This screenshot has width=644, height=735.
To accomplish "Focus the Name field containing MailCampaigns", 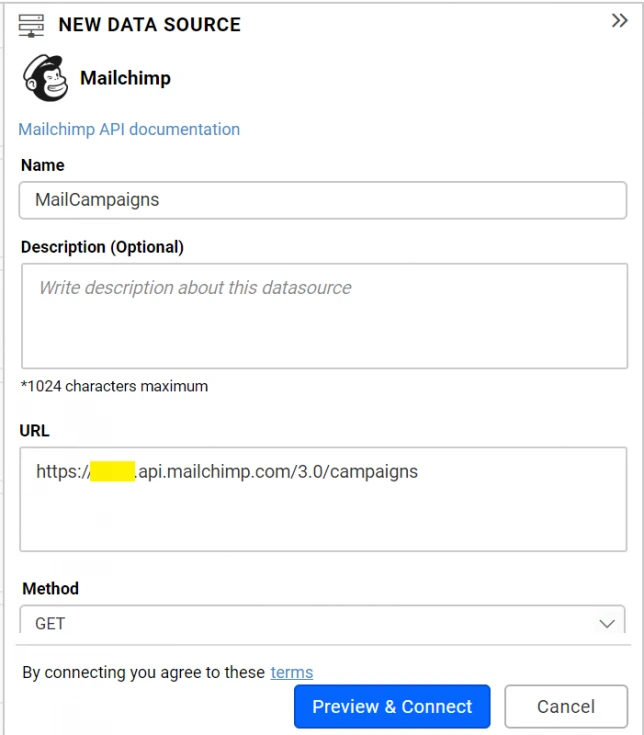I will (322, 200).
